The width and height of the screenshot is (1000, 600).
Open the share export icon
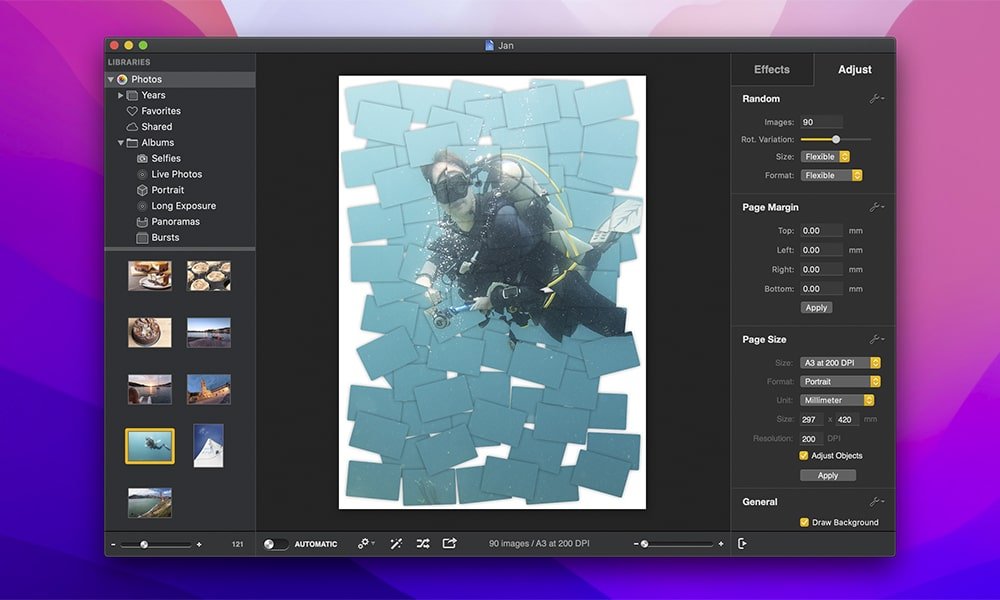click(449, 543)
